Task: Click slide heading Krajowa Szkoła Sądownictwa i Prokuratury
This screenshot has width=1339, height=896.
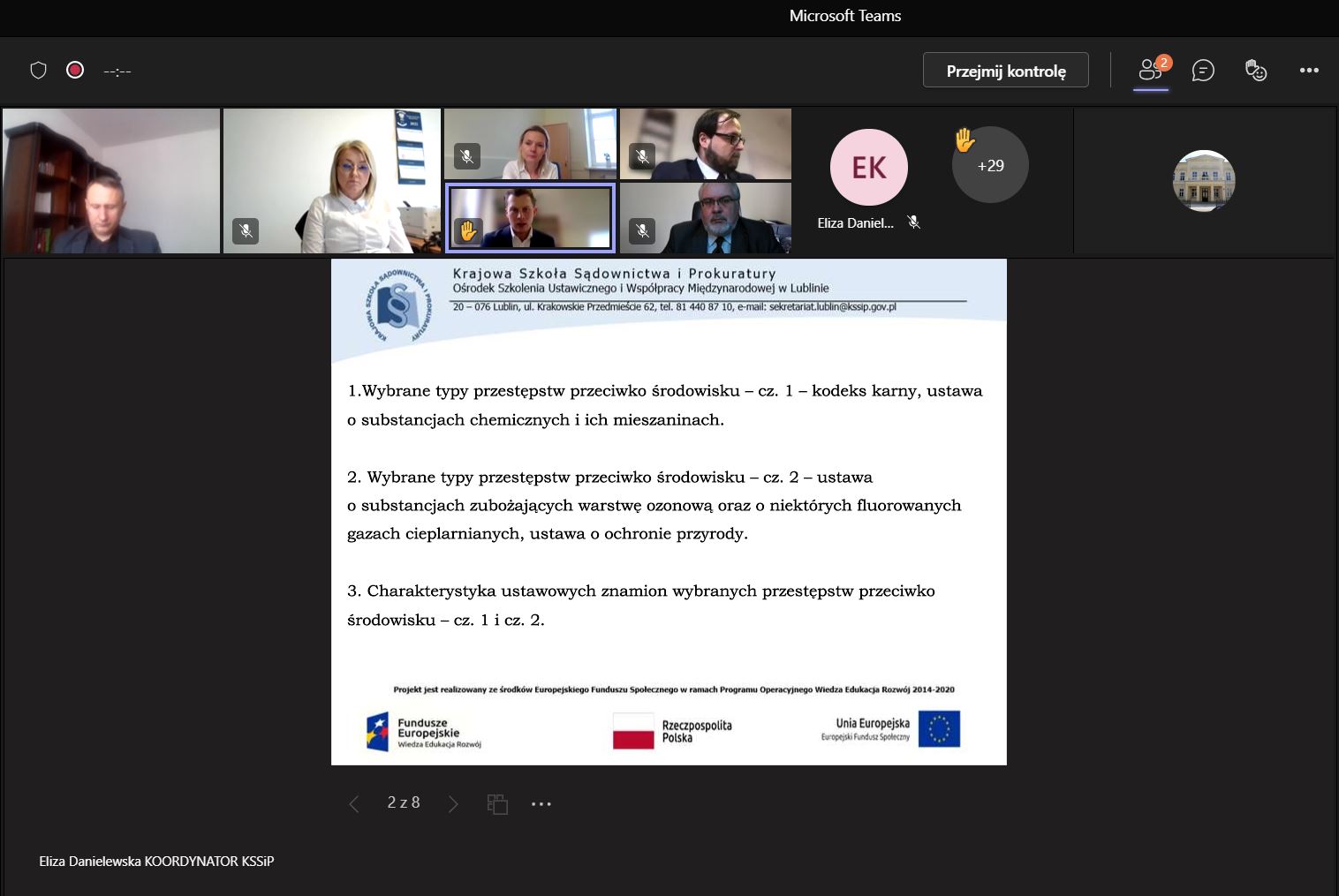Action: [614, 274]
